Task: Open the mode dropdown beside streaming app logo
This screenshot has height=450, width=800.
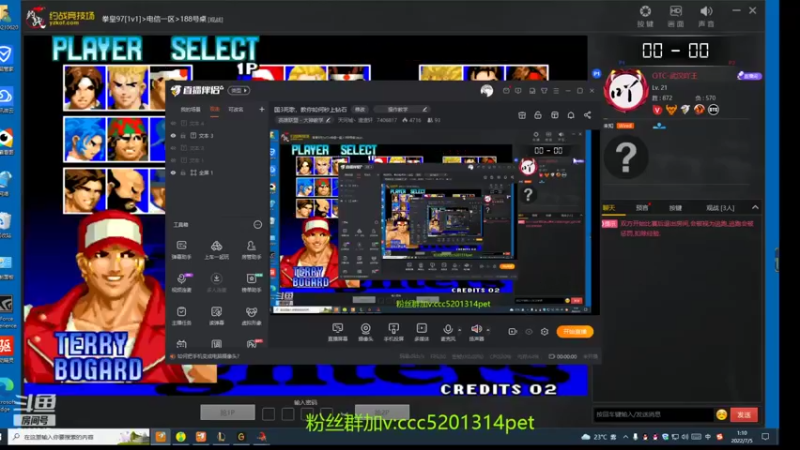Action: pyautogui.click(x=238, y=90)
